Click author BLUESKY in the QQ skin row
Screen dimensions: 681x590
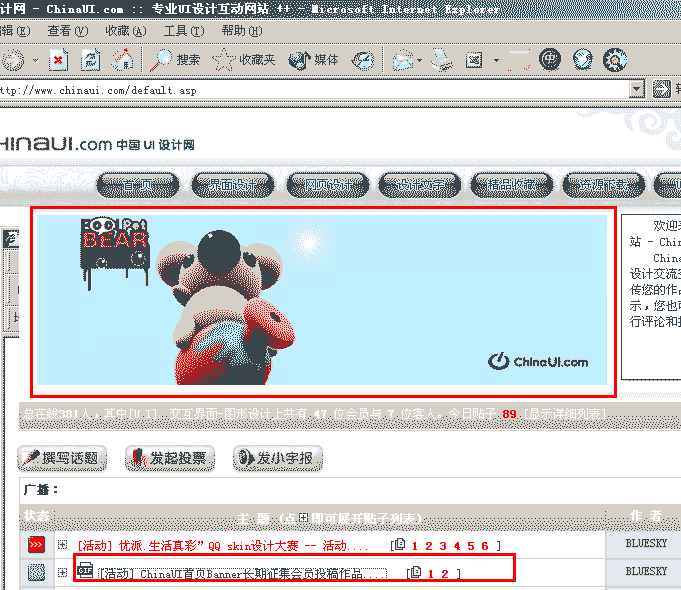pos(646,544)
